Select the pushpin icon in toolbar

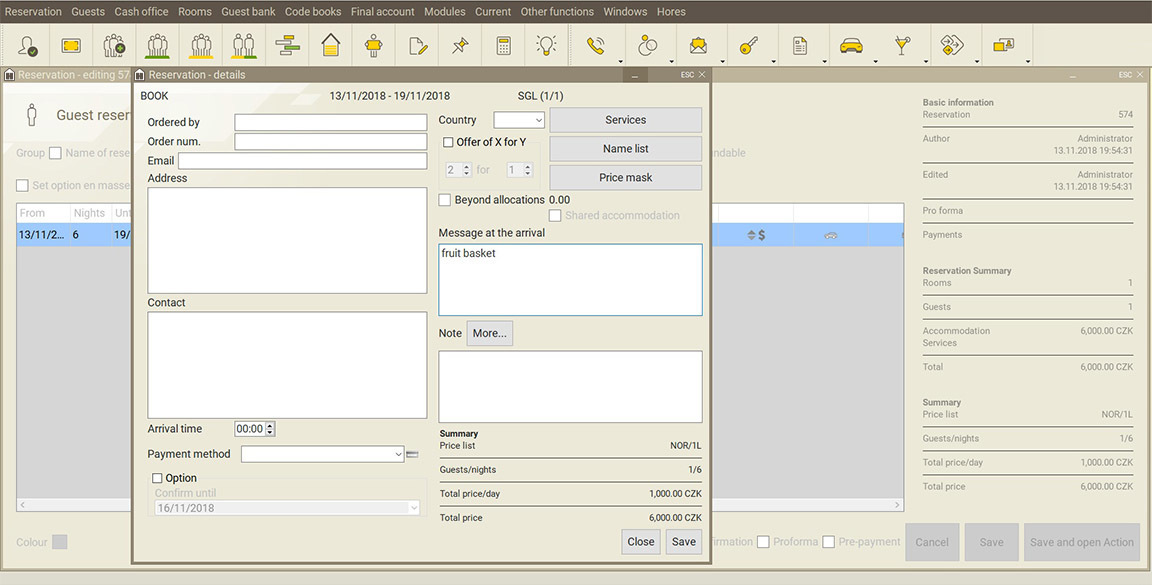pos(460,46)
